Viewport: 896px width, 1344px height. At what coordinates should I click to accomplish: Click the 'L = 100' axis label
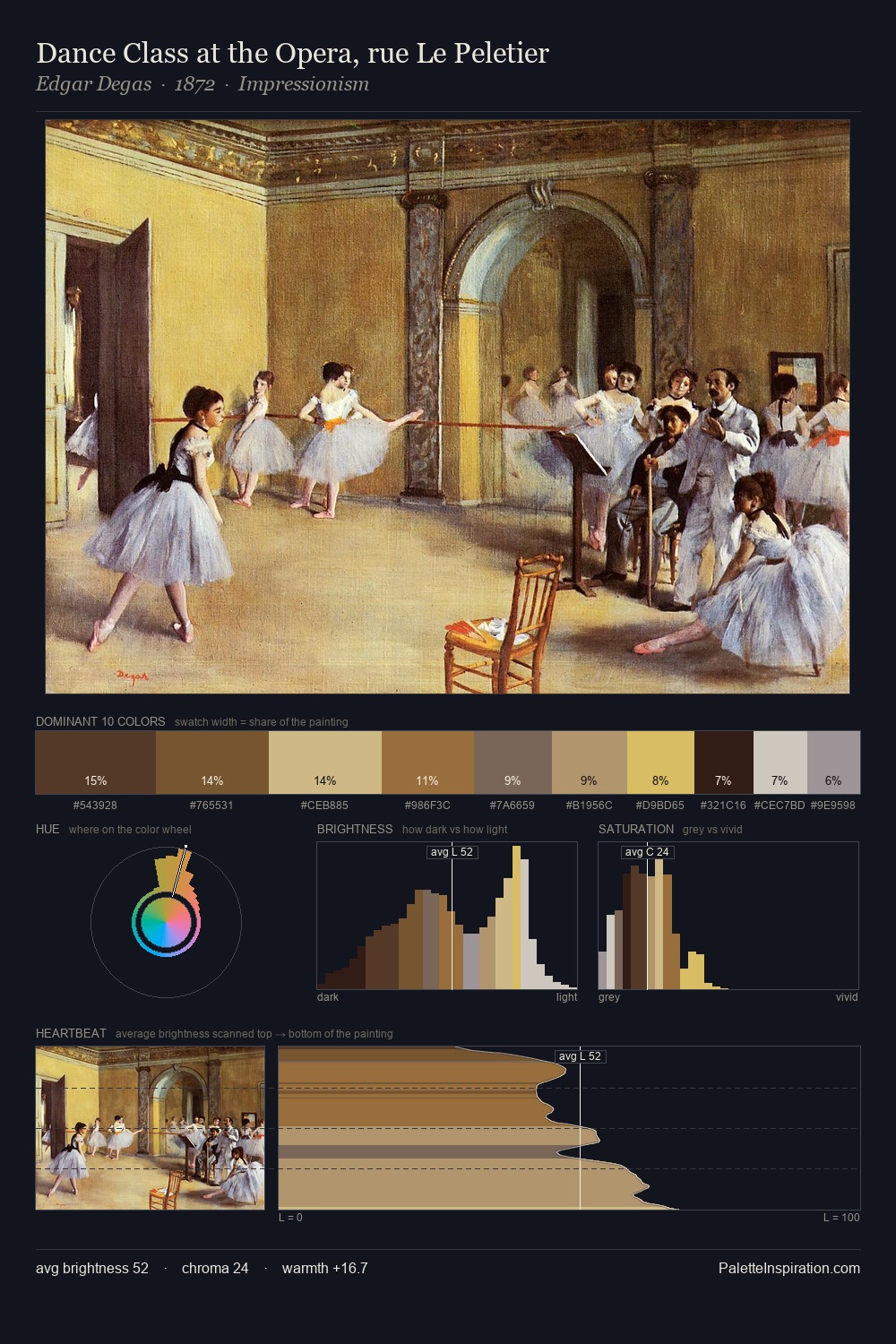(841, 1218)
